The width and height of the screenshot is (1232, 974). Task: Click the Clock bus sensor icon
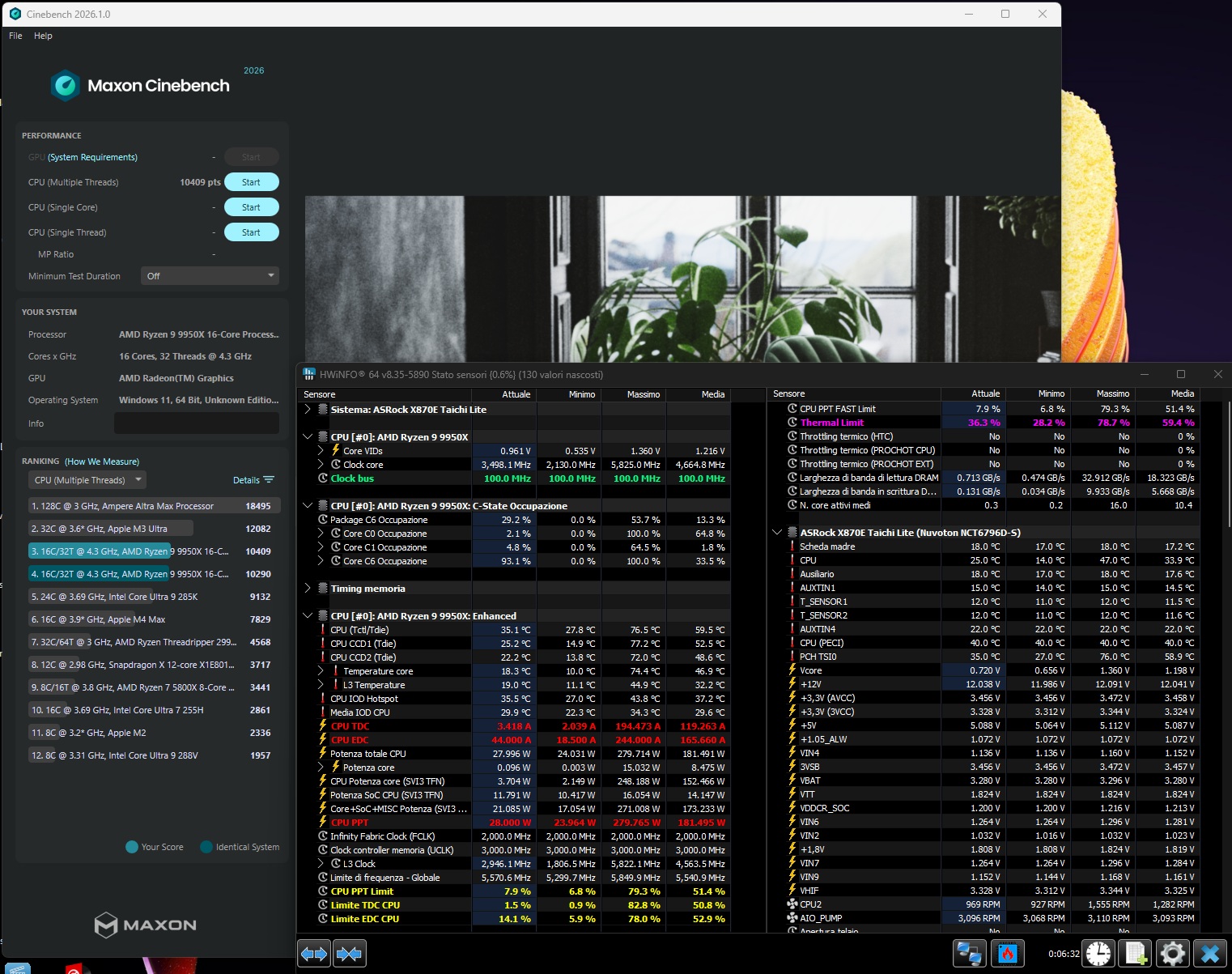323,478
